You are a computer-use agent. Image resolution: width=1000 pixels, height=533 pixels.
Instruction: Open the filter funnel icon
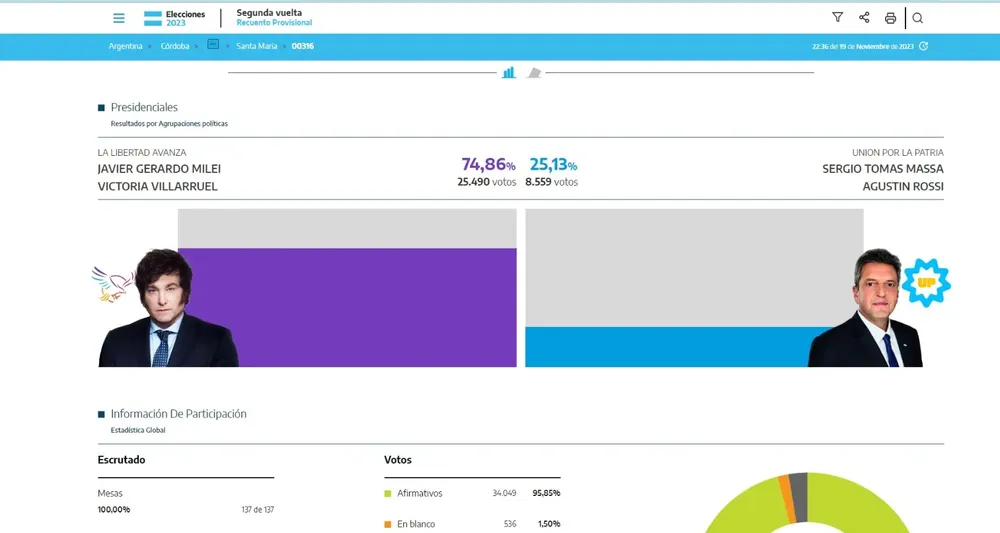[837, 18]
